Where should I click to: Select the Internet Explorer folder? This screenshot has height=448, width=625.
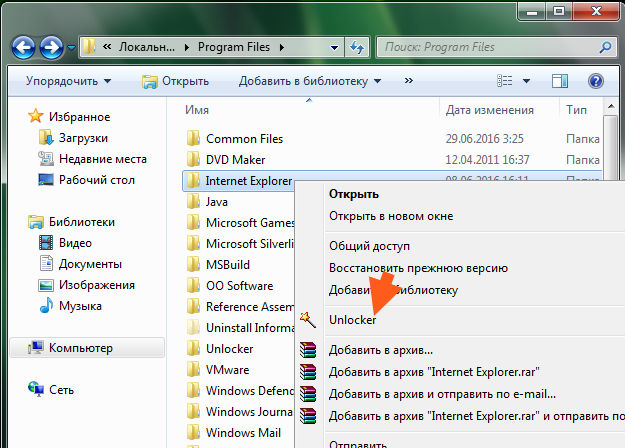point(249,181)
